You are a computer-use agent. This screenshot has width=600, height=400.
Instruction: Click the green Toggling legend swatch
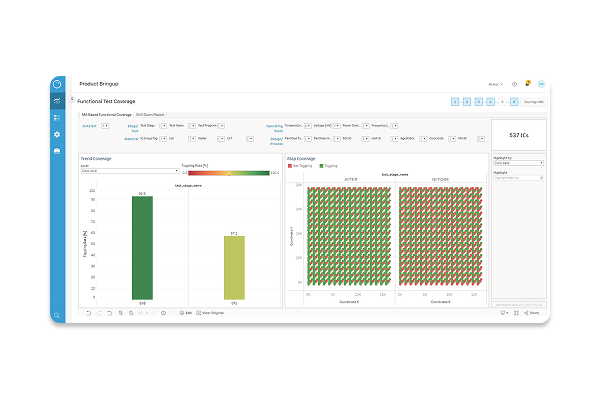tap(321, 166)
